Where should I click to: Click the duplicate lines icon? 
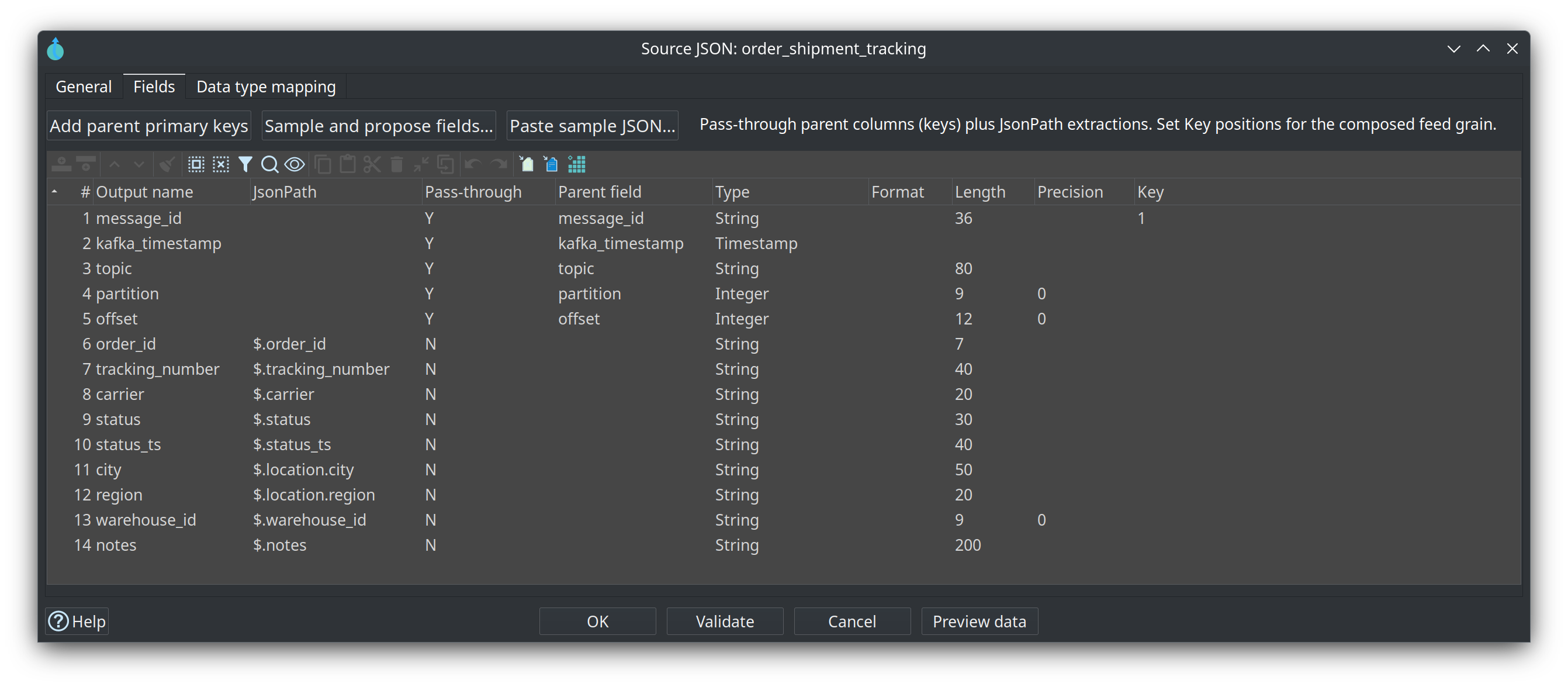(x=445, y=164)
